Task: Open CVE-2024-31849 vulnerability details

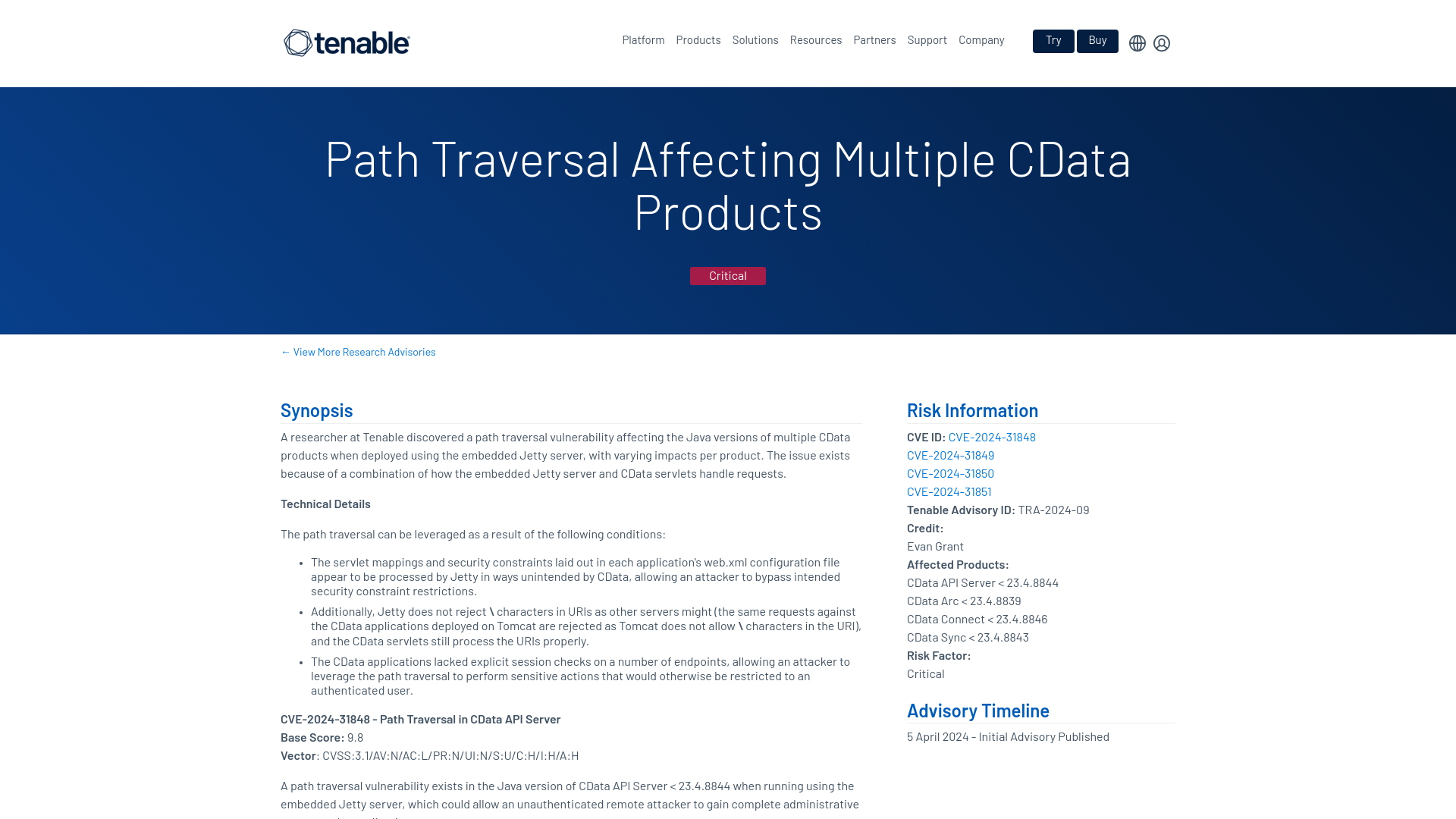Action: click(x=950, y=455)
